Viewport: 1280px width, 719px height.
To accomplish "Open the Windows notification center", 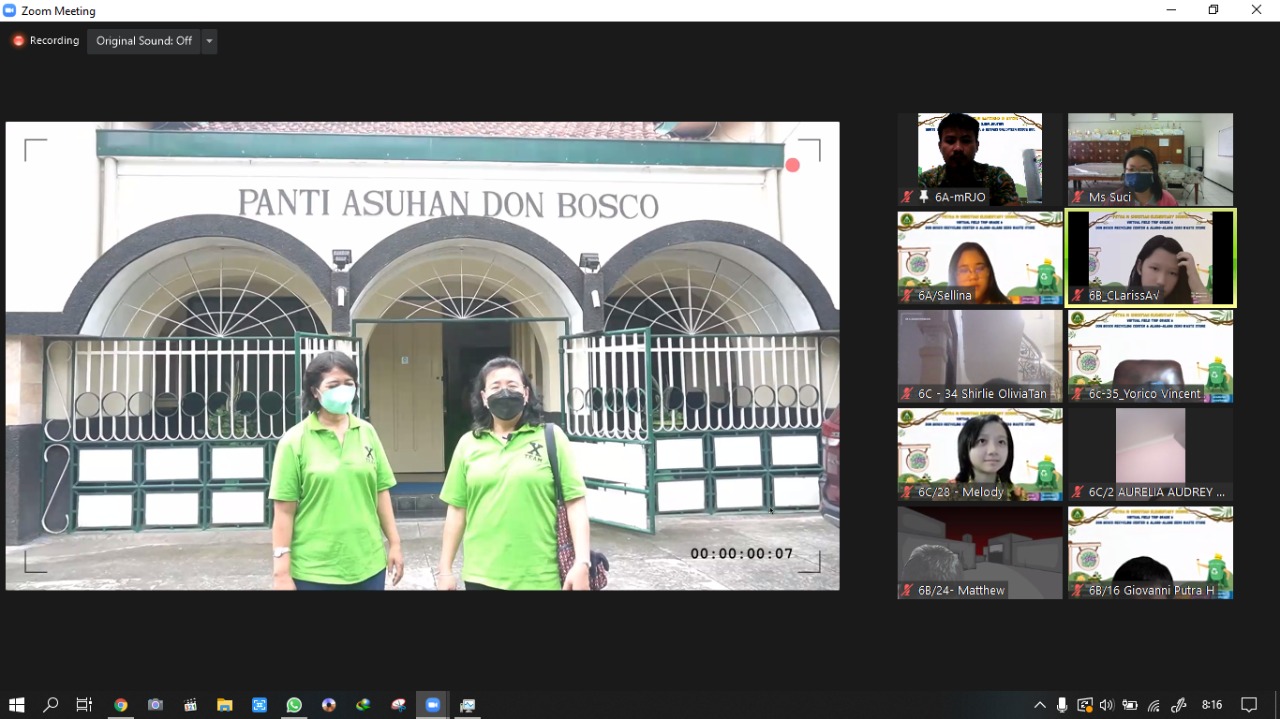I will click(x=1249, y=705).
